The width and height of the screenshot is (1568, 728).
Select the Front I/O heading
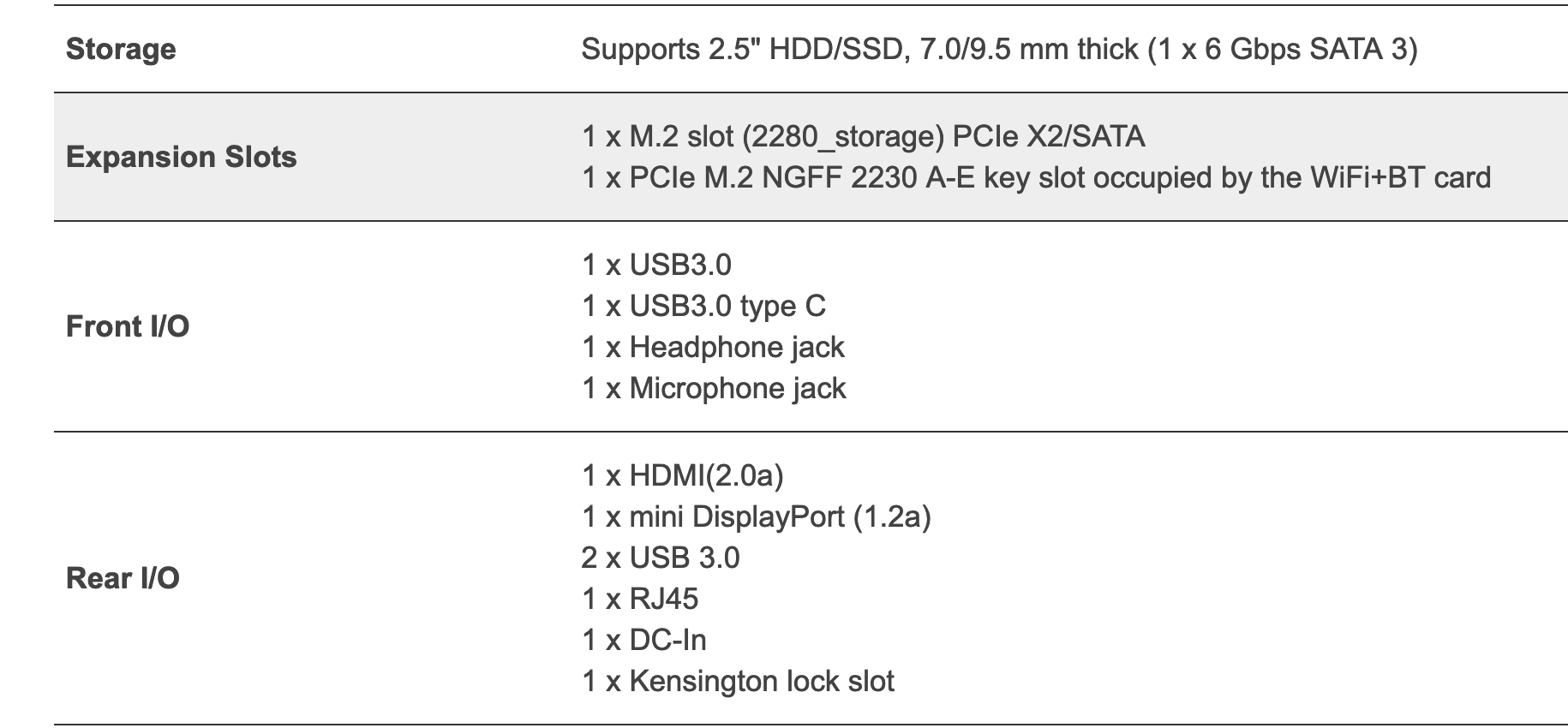click(128, 326)
